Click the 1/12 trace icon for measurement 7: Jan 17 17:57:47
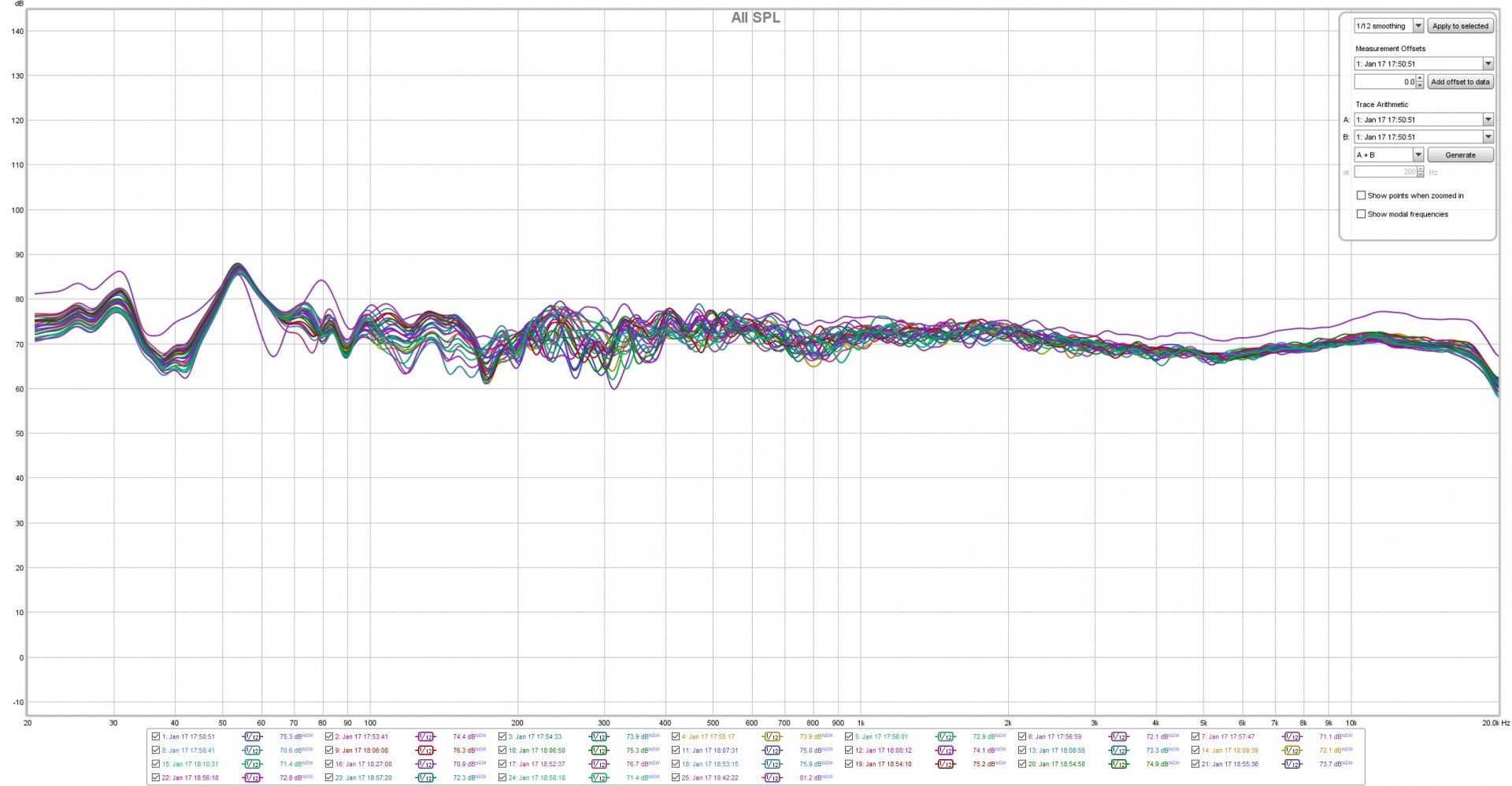 (1291, 737)
